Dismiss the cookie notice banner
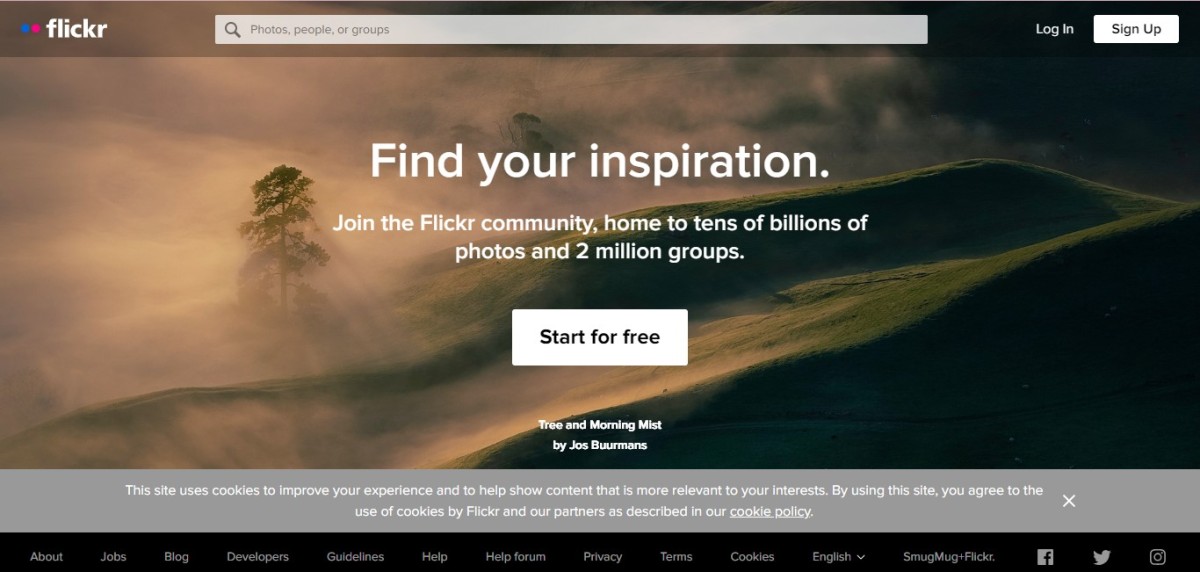This screenshot has height=572, width=1200. [x=1069, y=501]
